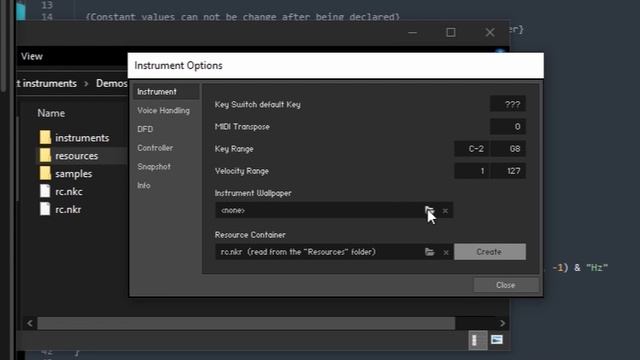
Task: Select the rc.nkr file icon
Action: click(45, 209)
